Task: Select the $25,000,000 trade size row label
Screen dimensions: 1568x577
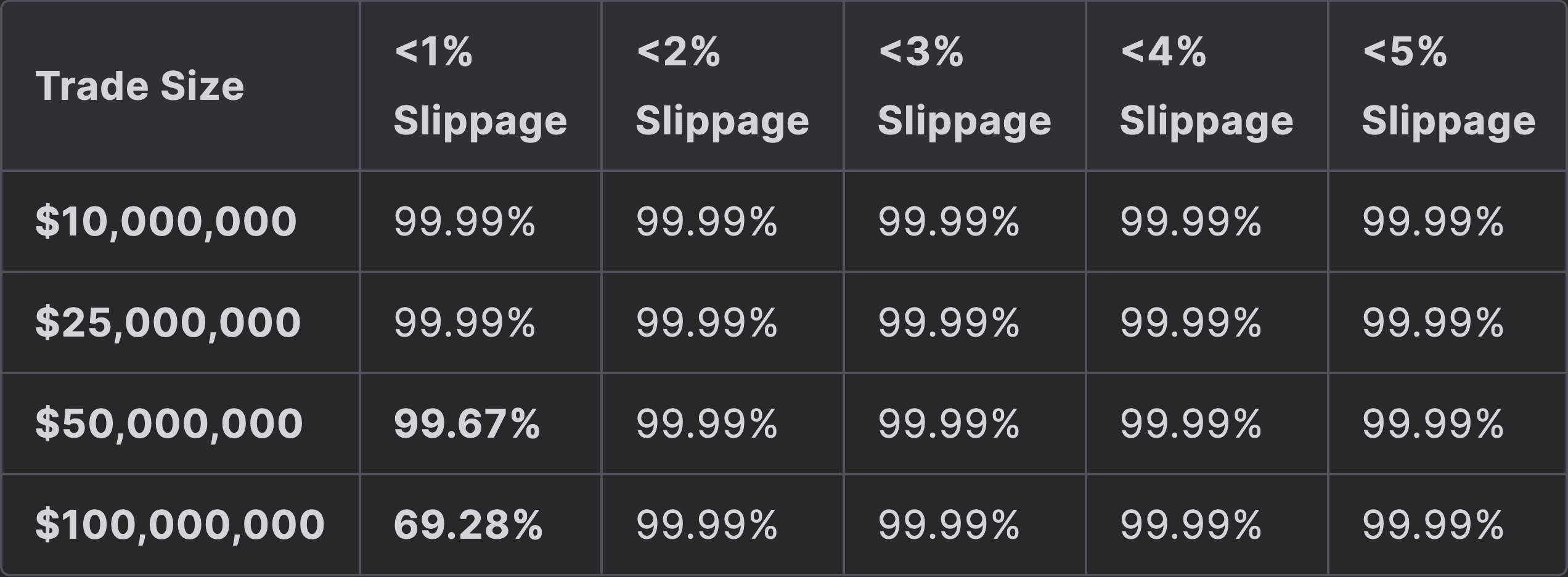Action: 168,322
